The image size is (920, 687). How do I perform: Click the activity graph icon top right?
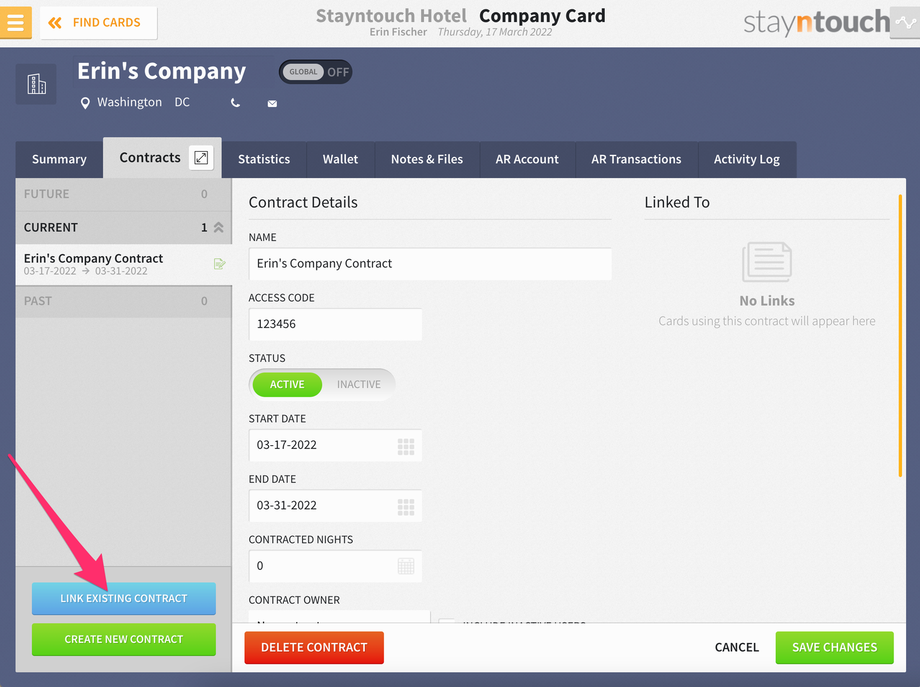coord(905,22)
